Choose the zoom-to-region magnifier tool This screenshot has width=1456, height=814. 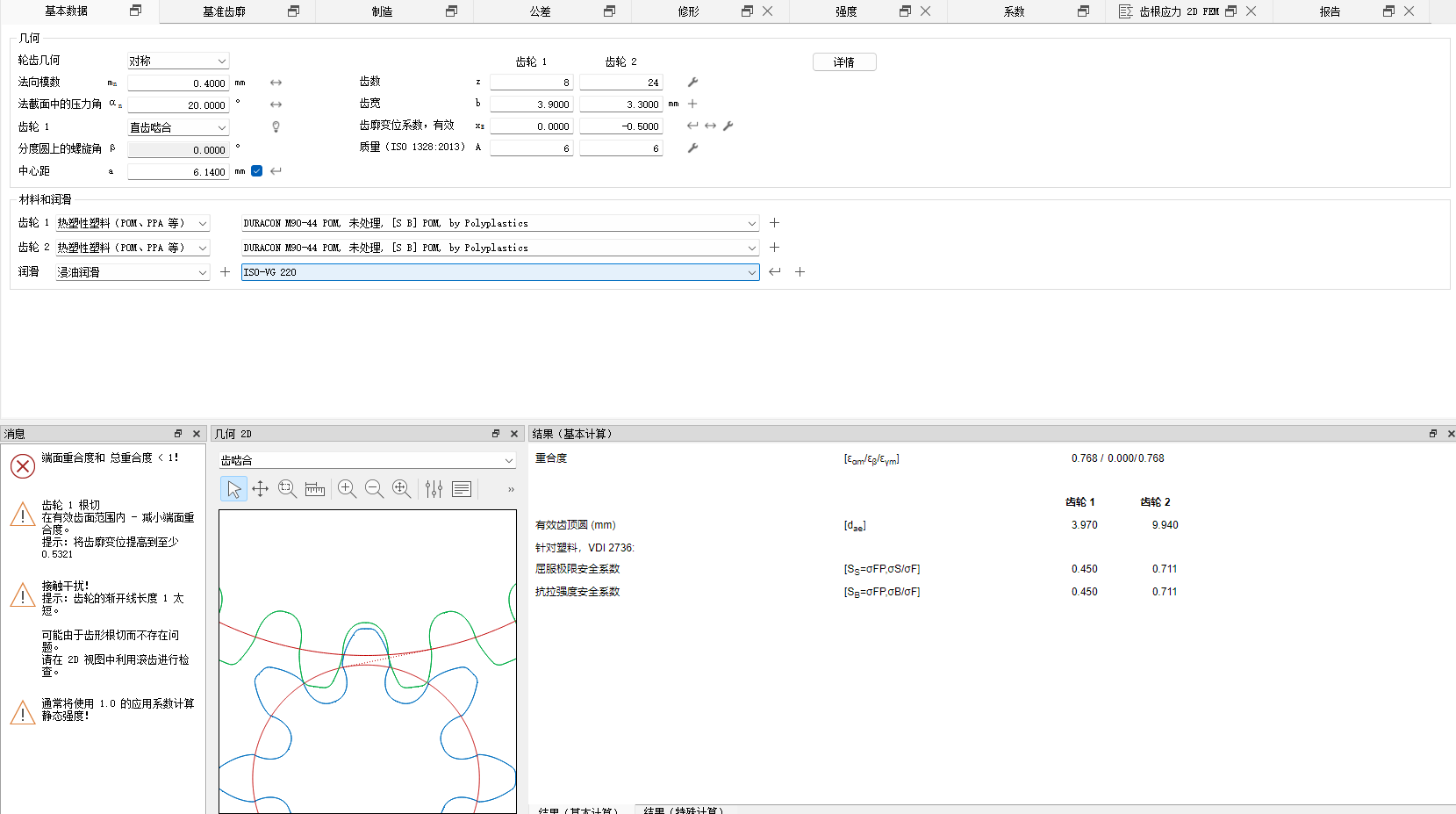287,489
